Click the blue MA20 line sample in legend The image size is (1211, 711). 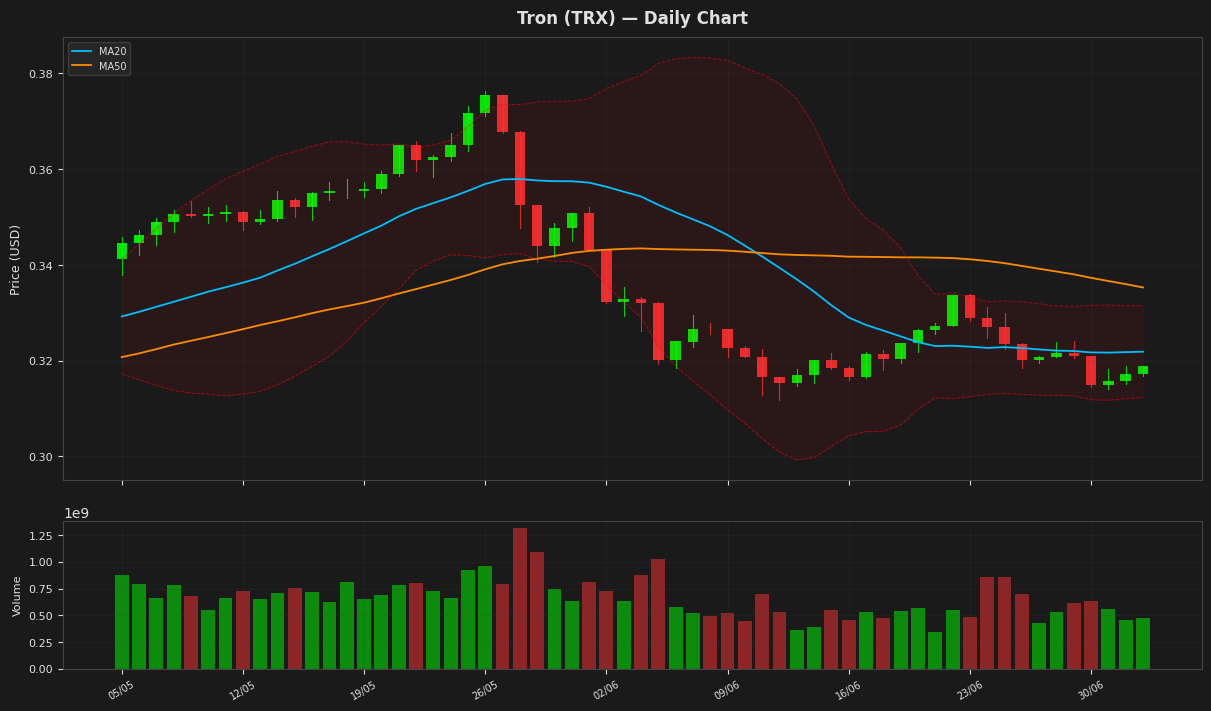pos(82,51)
